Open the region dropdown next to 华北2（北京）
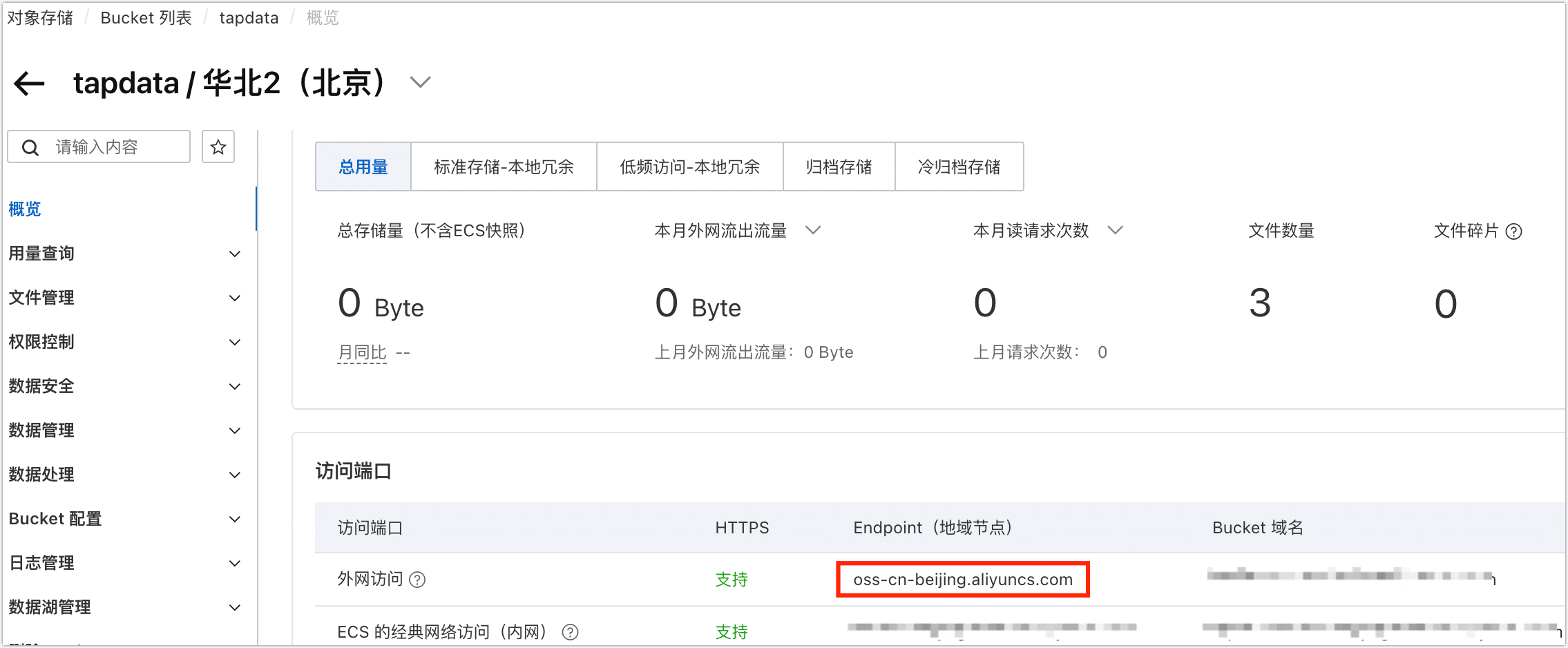 pyautogui.click(x=420, y=82)
